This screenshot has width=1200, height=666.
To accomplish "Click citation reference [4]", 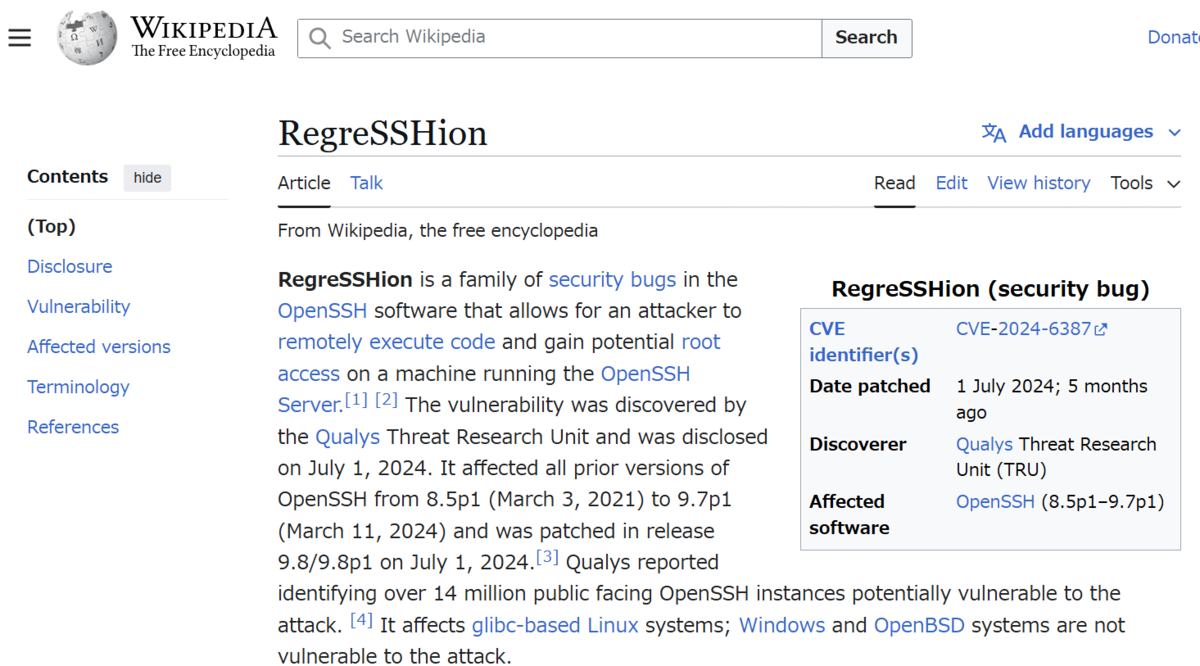I will point(362,621).
